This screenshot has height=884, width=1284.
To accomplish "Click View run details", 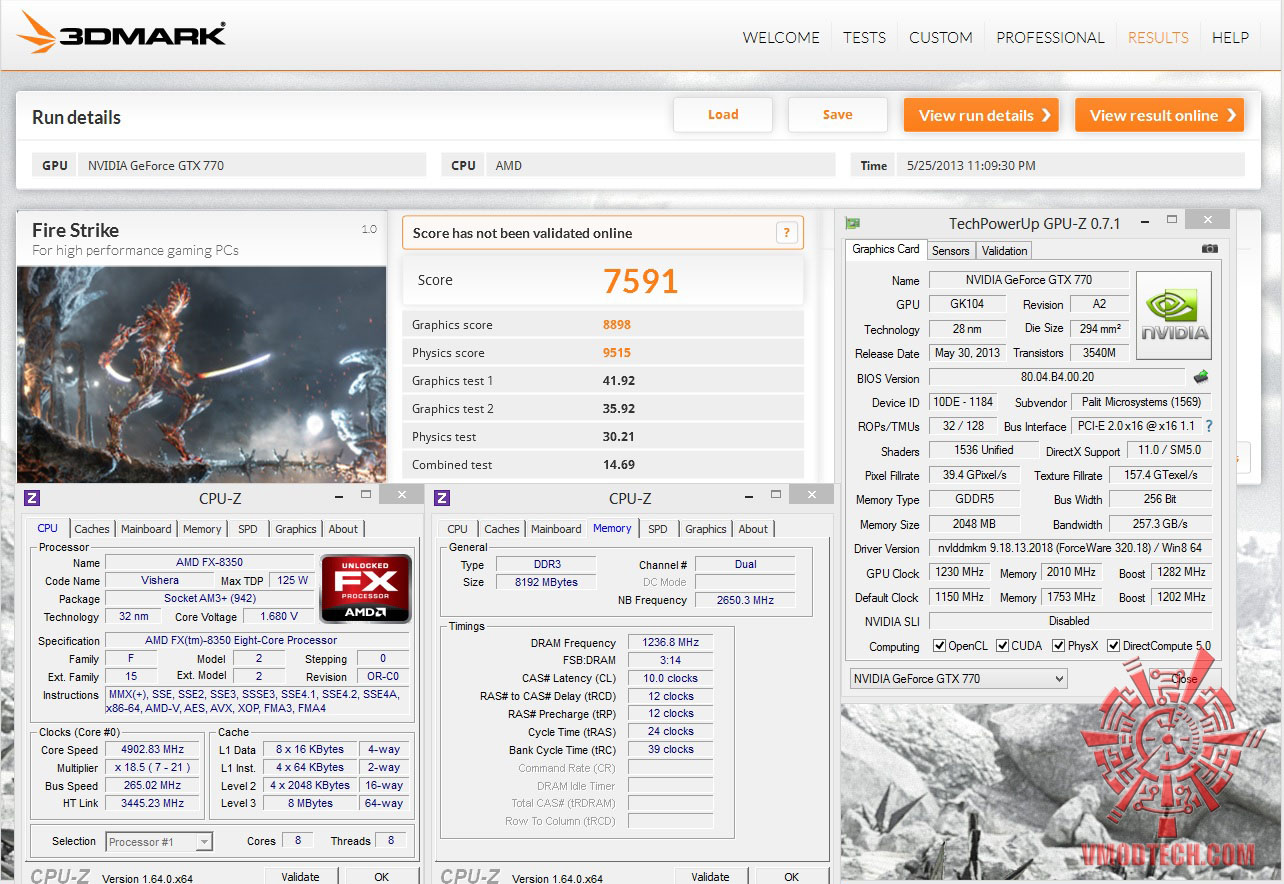I will 981,115.
